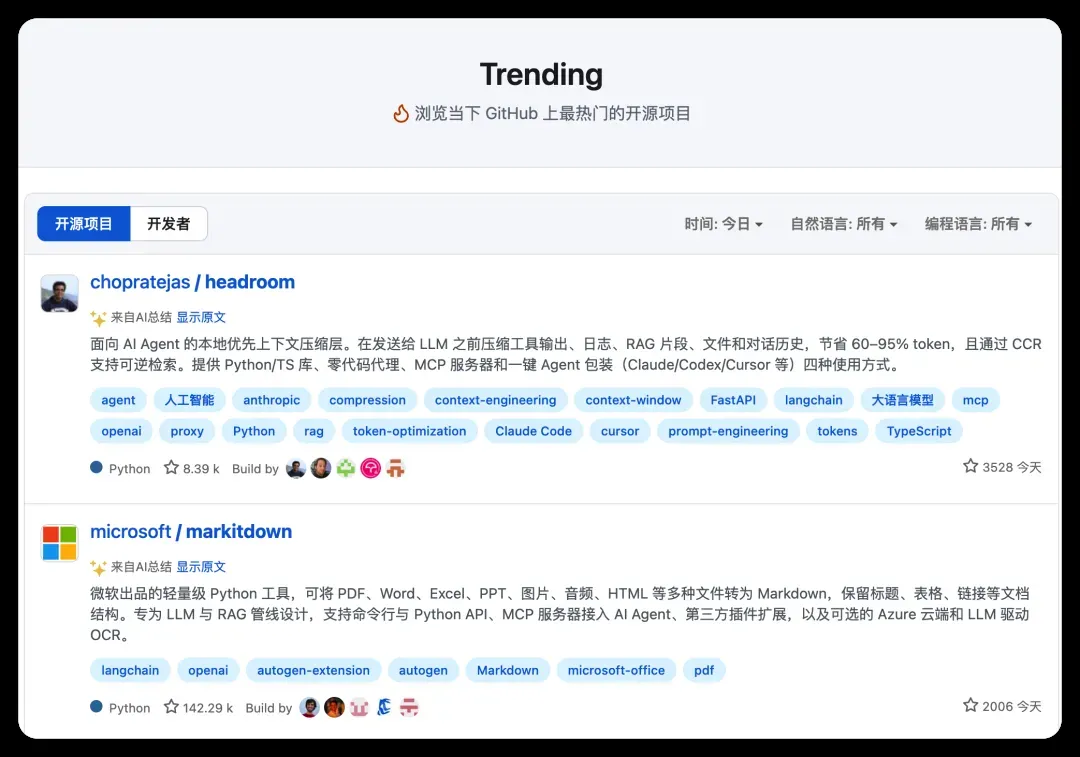Select the Markdown tag
The width and height of the screenshot is (1080, 757).
(x=508, y=670)
